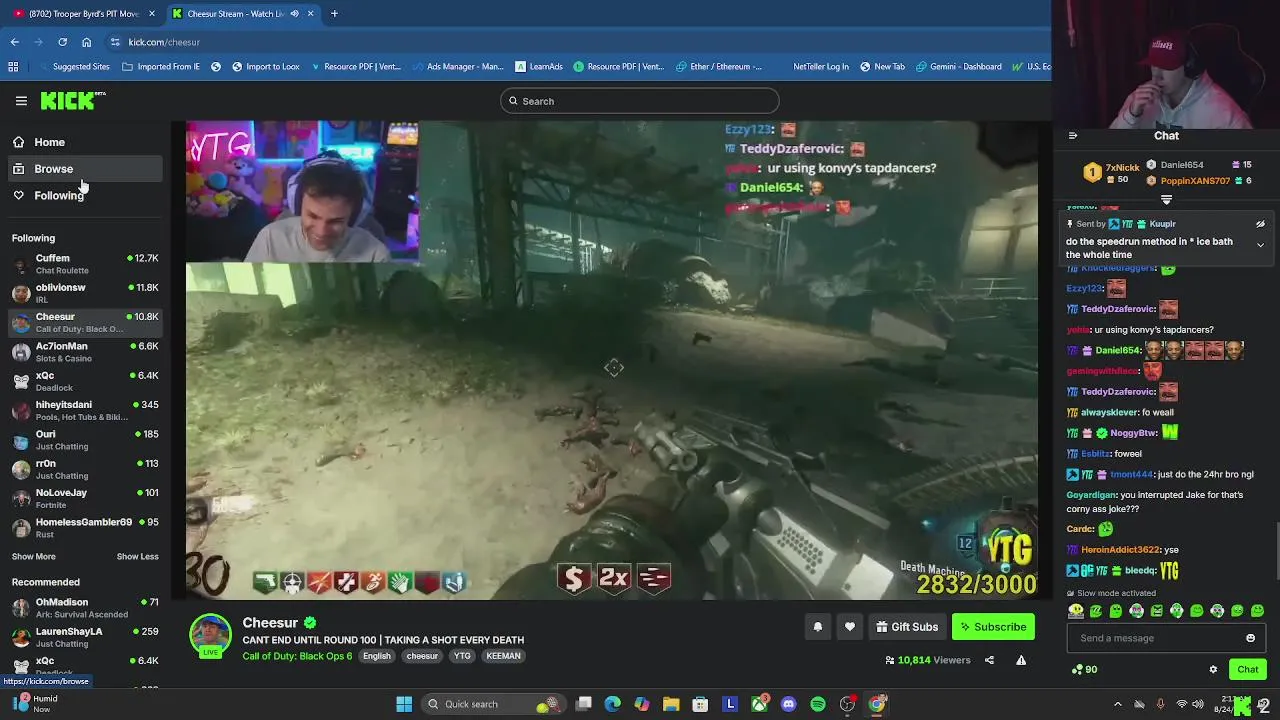Click the taskbar Quick search box
Screen dimensions: 1280x720
point(492,704)
